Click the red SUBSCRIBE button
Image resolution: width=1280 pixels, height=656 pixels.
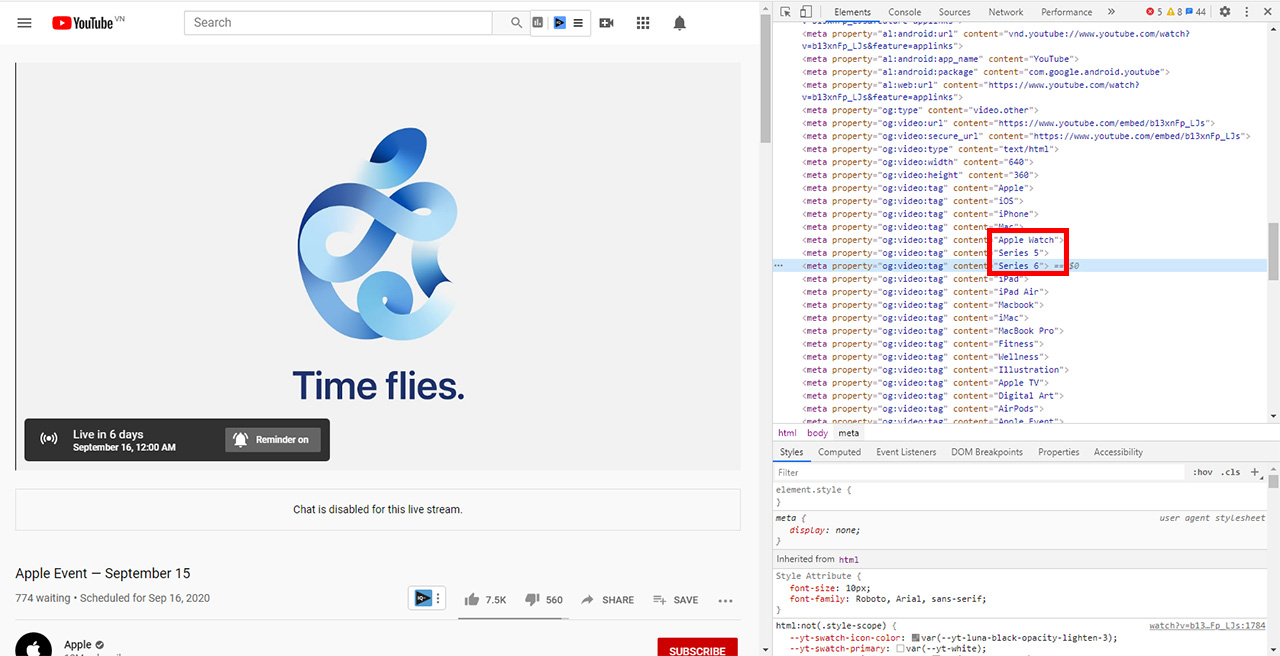[697, 647]
